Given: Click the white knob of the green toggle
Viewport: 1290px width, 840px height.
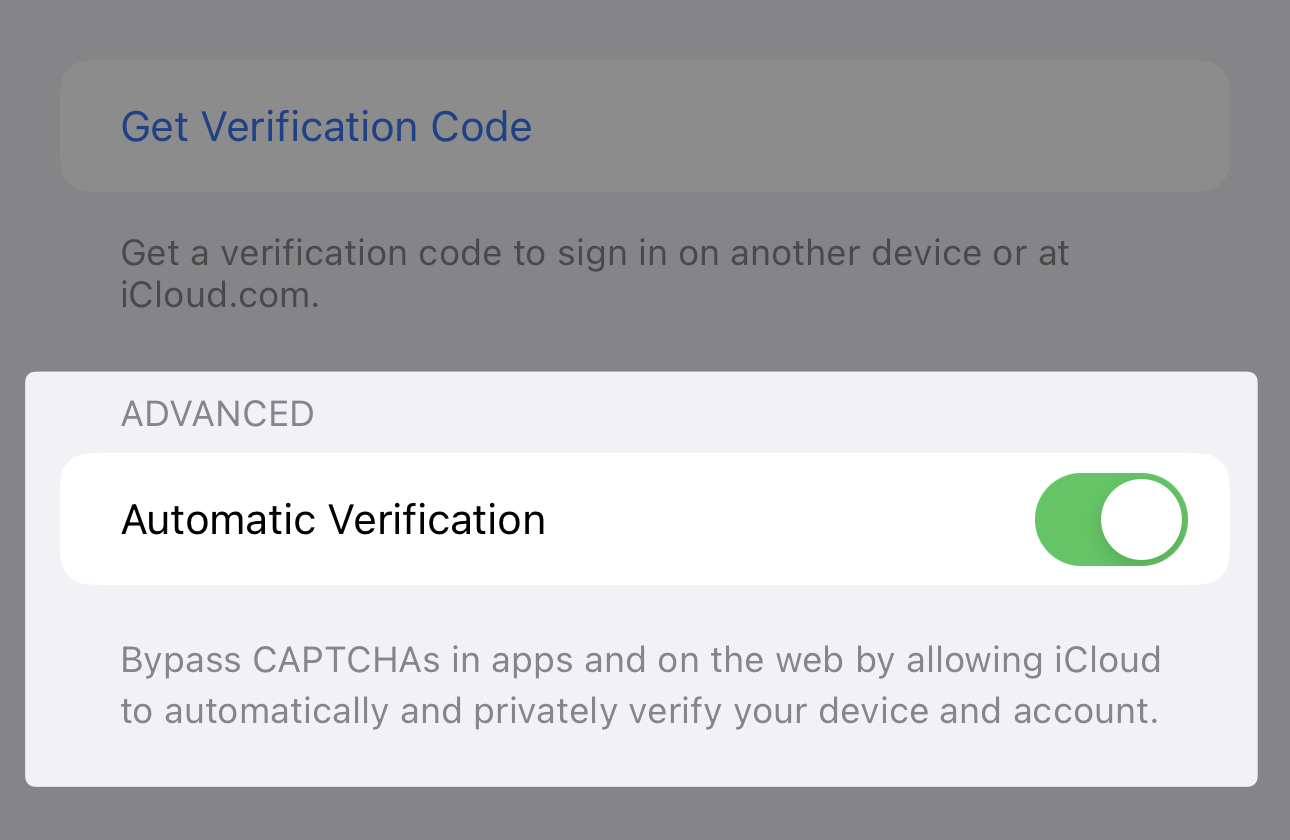Looking at the screenshot, I should (x=1142, y=520).
